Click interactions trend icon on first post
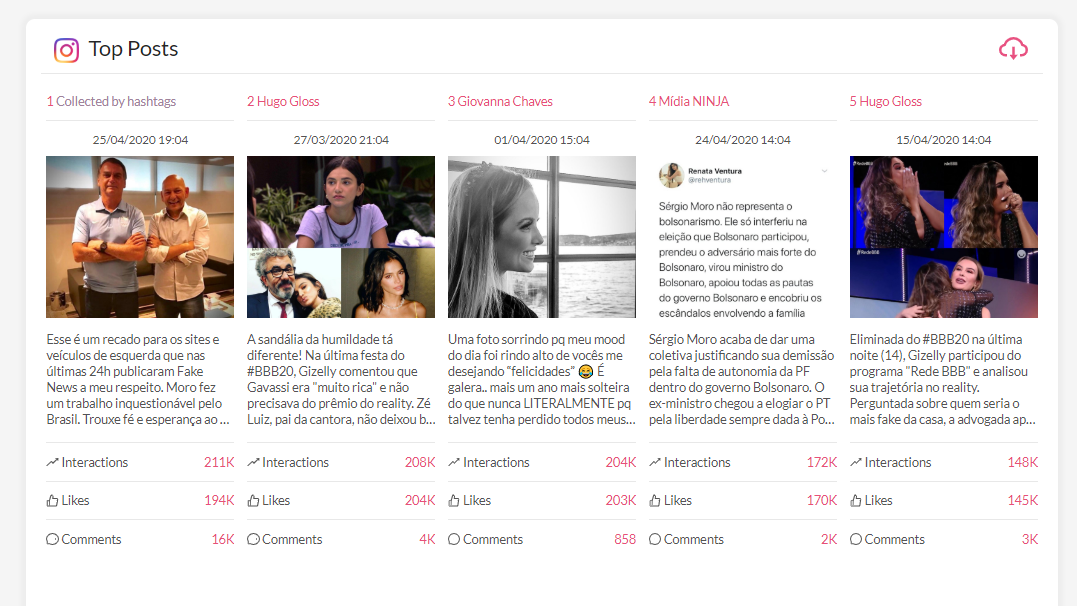This screenshot has height=606, width=1077. [52, 462]
